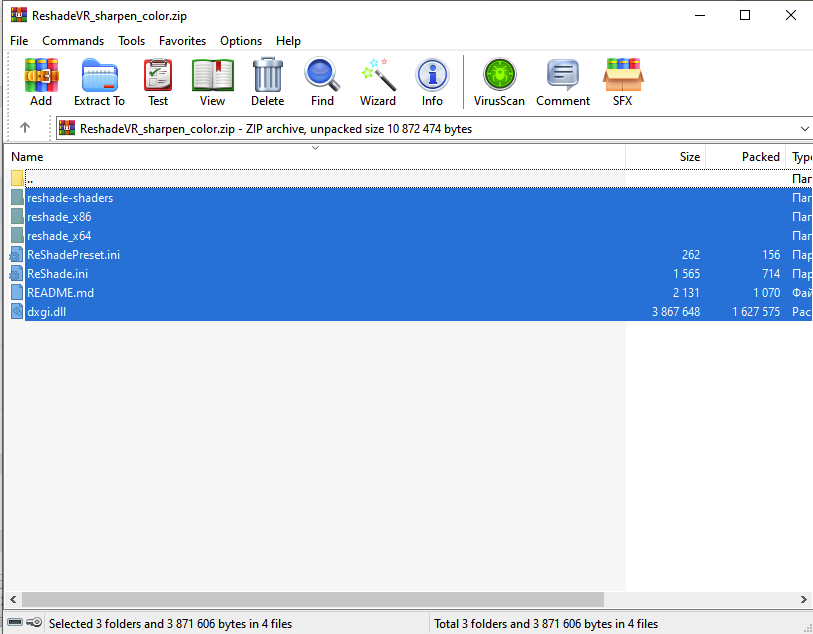Click the 'Total 3 folders' status text
813x634 pixels.
point(546,624)
